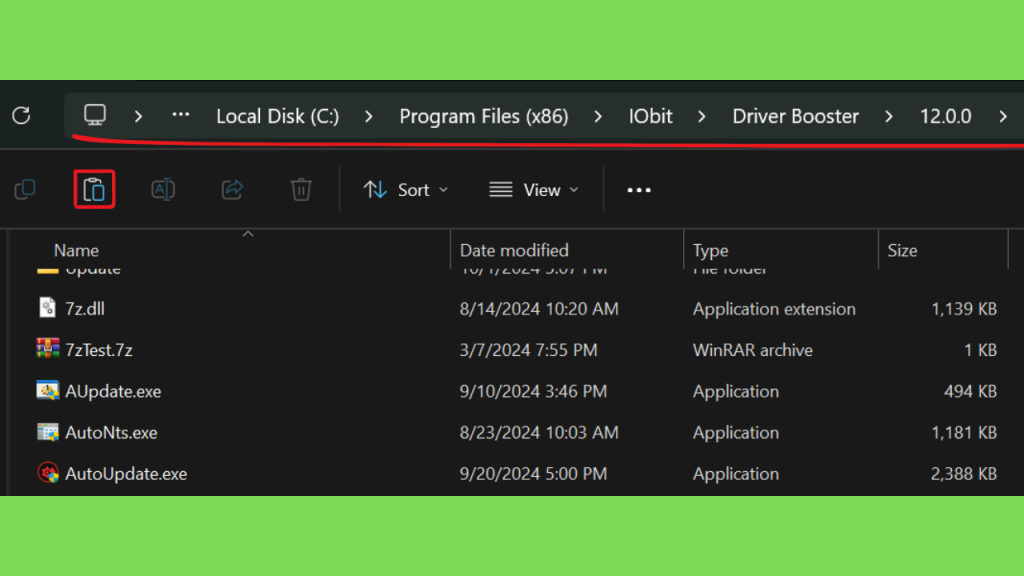Click the Share toolbar icon
This screenshot has height=576, width=1024.
pos(232,189)
